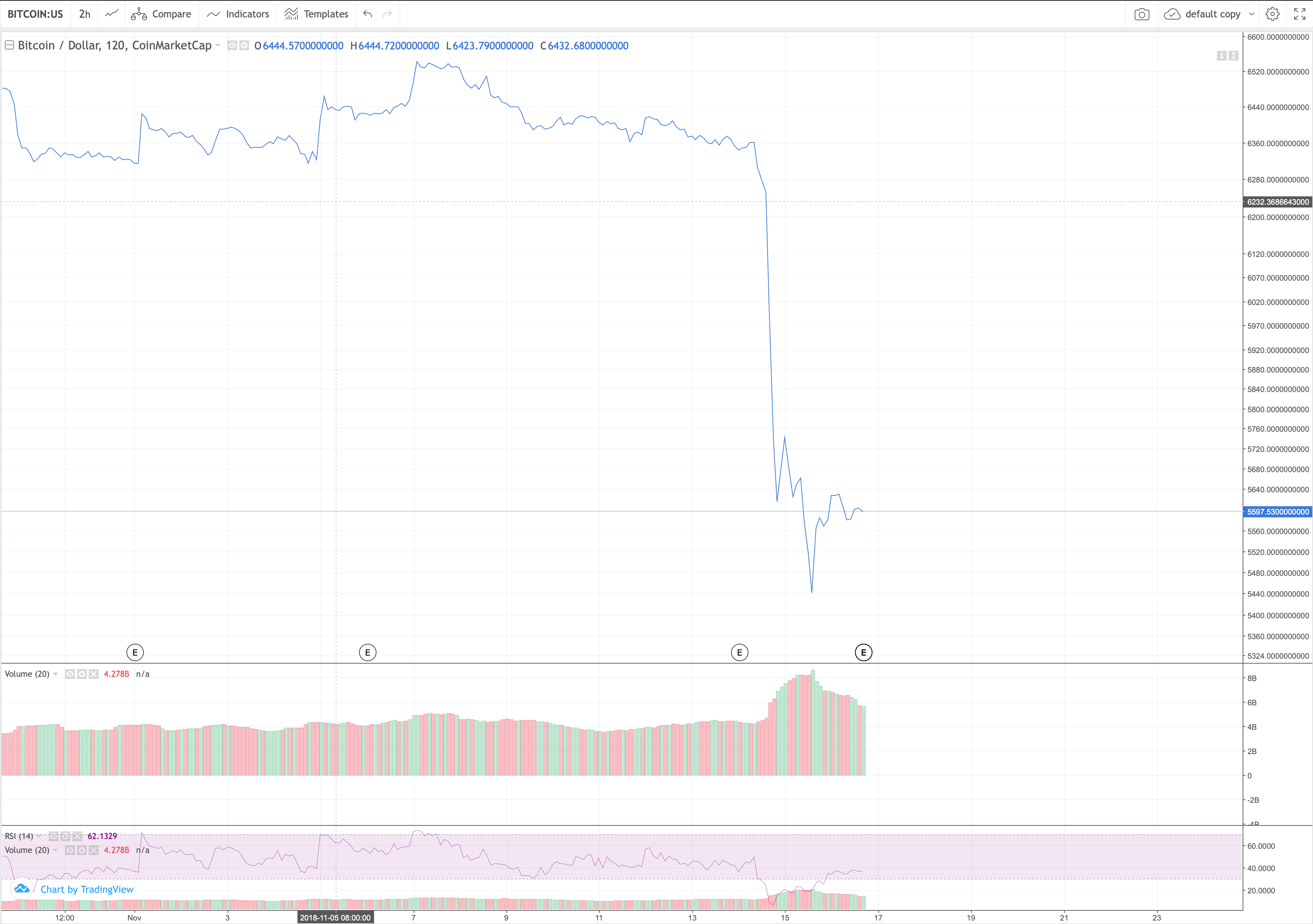Screen dimensions: 1313x924
Task: Open the 2h interval selector
Action: point(85,14)
